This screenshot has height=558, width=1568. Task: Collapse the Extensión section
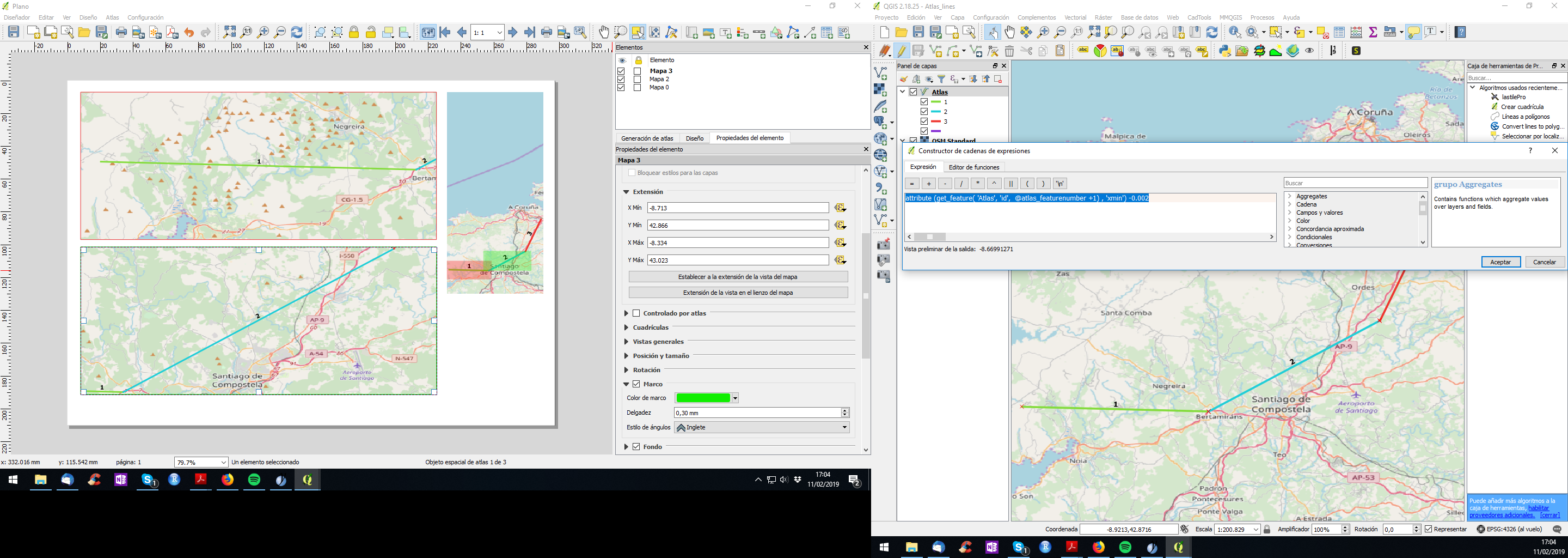coord(626,192)
